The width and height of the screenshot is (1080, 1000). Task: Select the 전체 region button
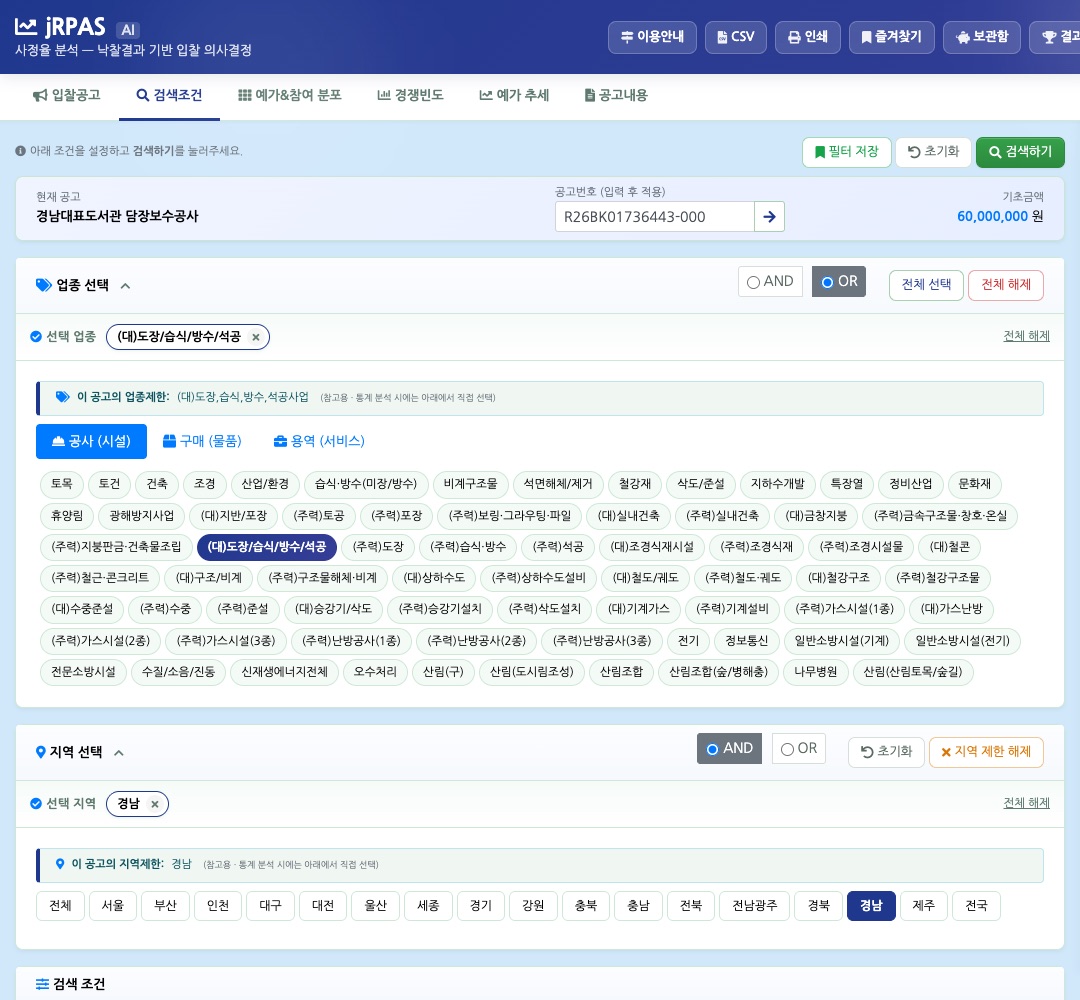[61, 906]
